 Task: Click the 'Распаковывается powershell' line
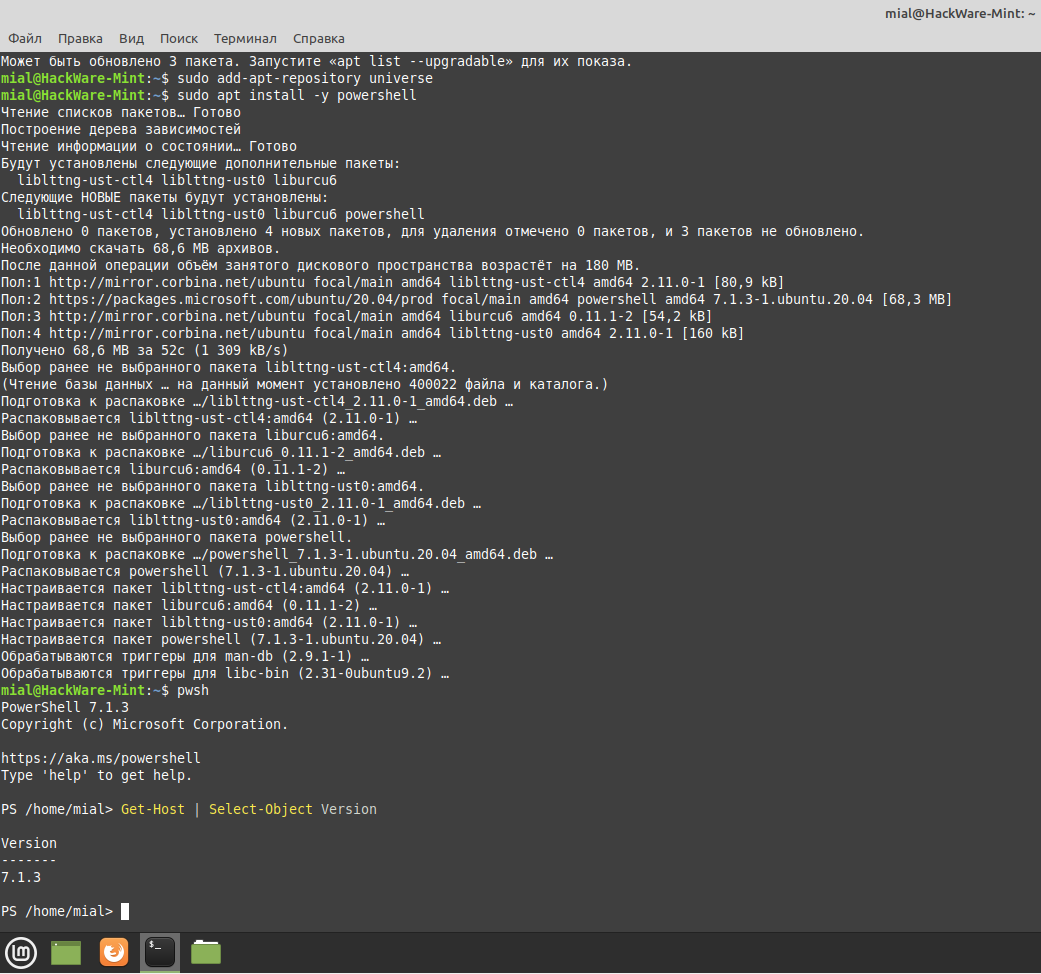tap(205, 572)
